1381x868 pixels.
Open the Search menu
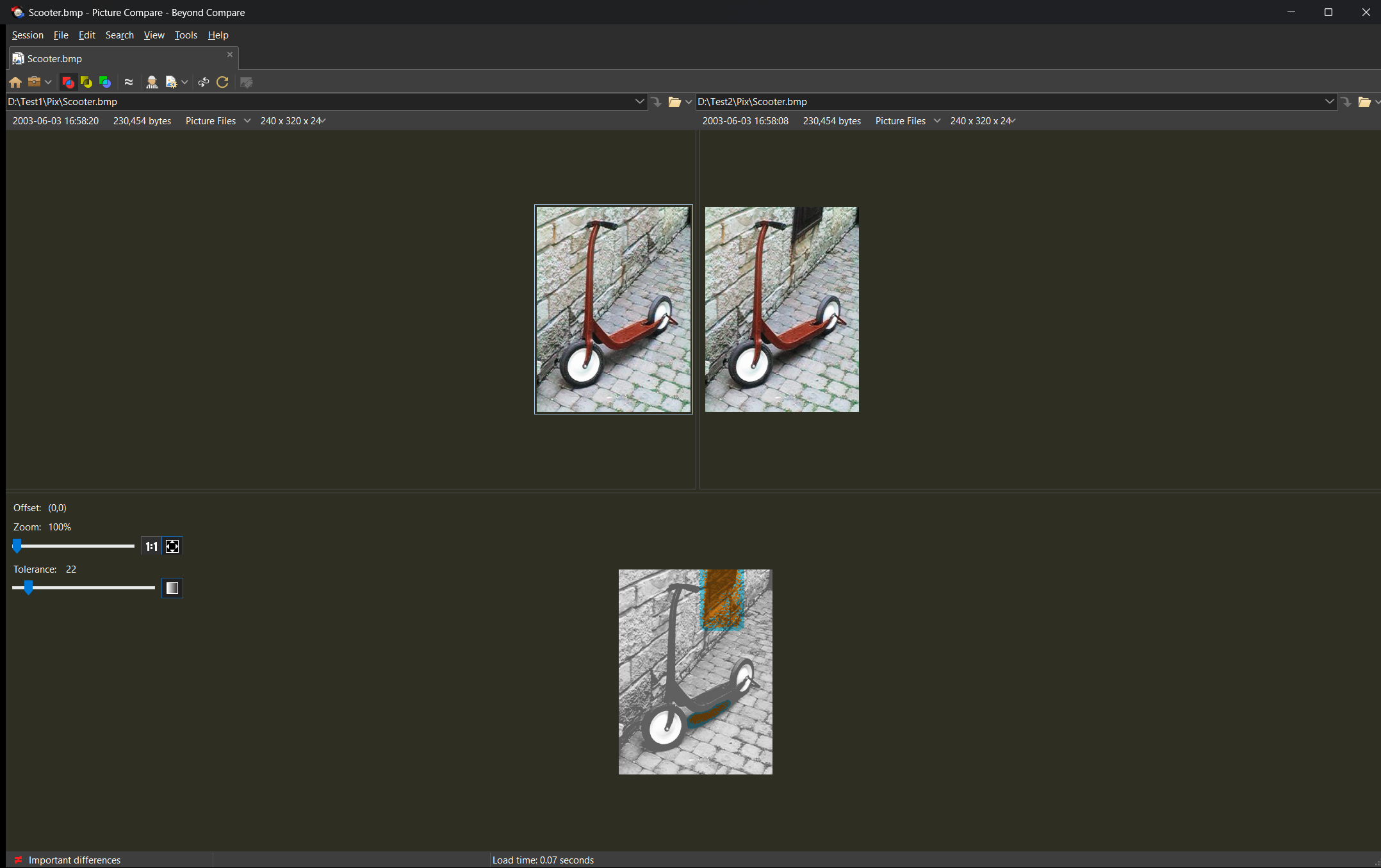[120, 35]
